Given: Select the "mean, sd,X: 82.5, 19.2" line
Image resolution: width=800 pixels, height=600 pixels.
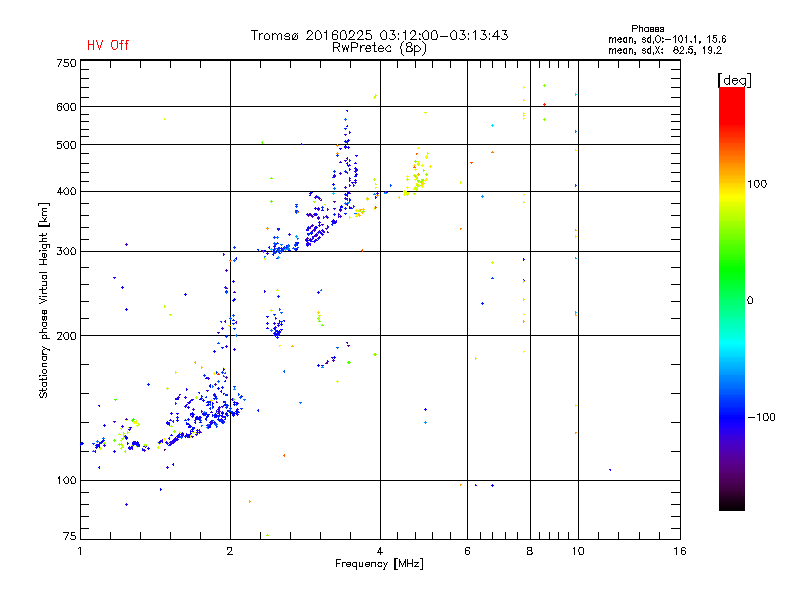Looking at the screenshot, I should click(x=665, y=50).
